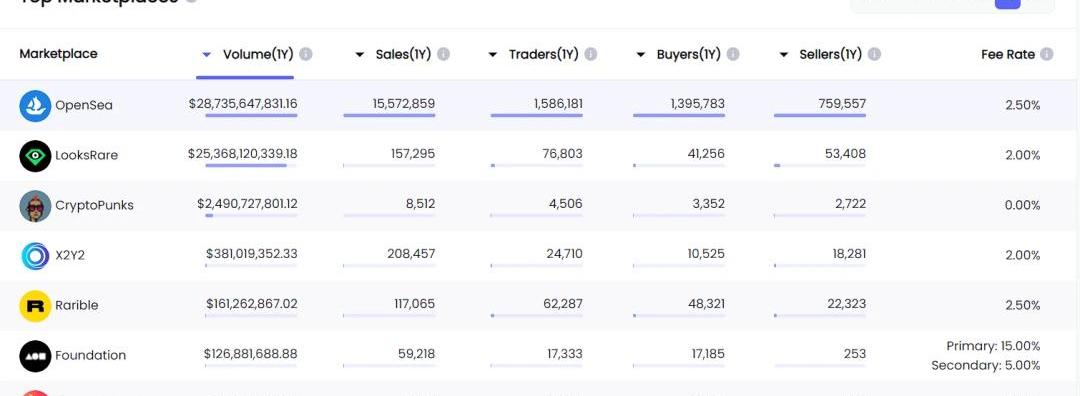Click the Rarible volume value cell
The image size is (1080, 396).
(x=251, y=304)
